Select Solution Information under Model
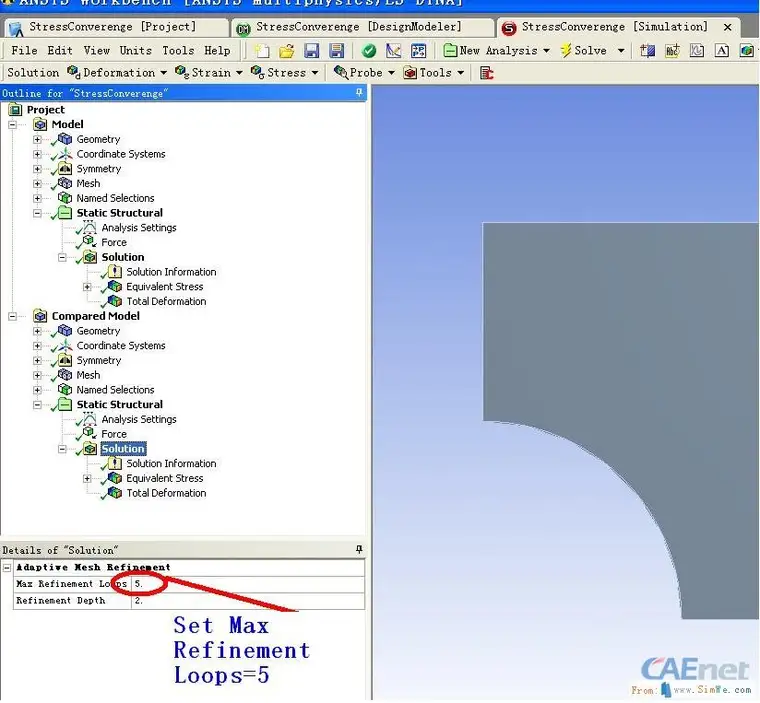The image size is (760, 703). pos(171,272)
